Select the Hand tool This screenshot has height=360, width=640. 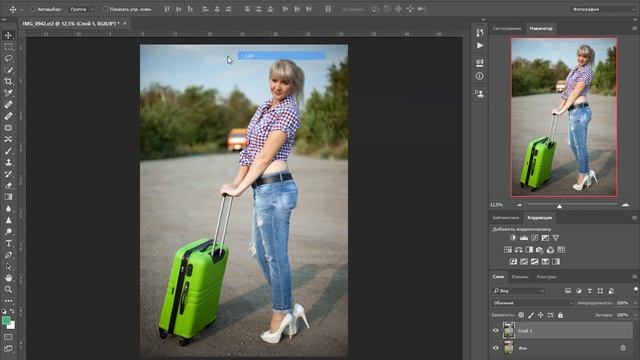[x=8, y=278]
